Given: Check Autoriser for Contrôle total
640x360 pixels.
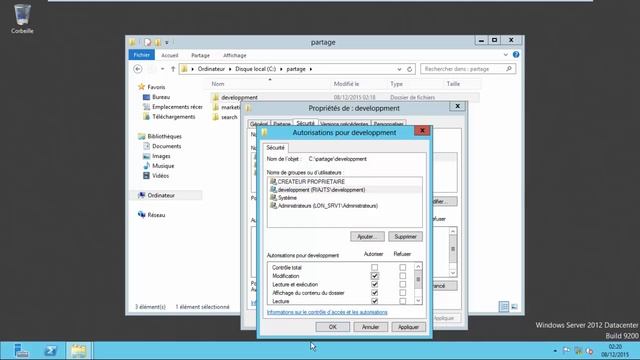Looking at the screenshot, I should pos(374,268).
